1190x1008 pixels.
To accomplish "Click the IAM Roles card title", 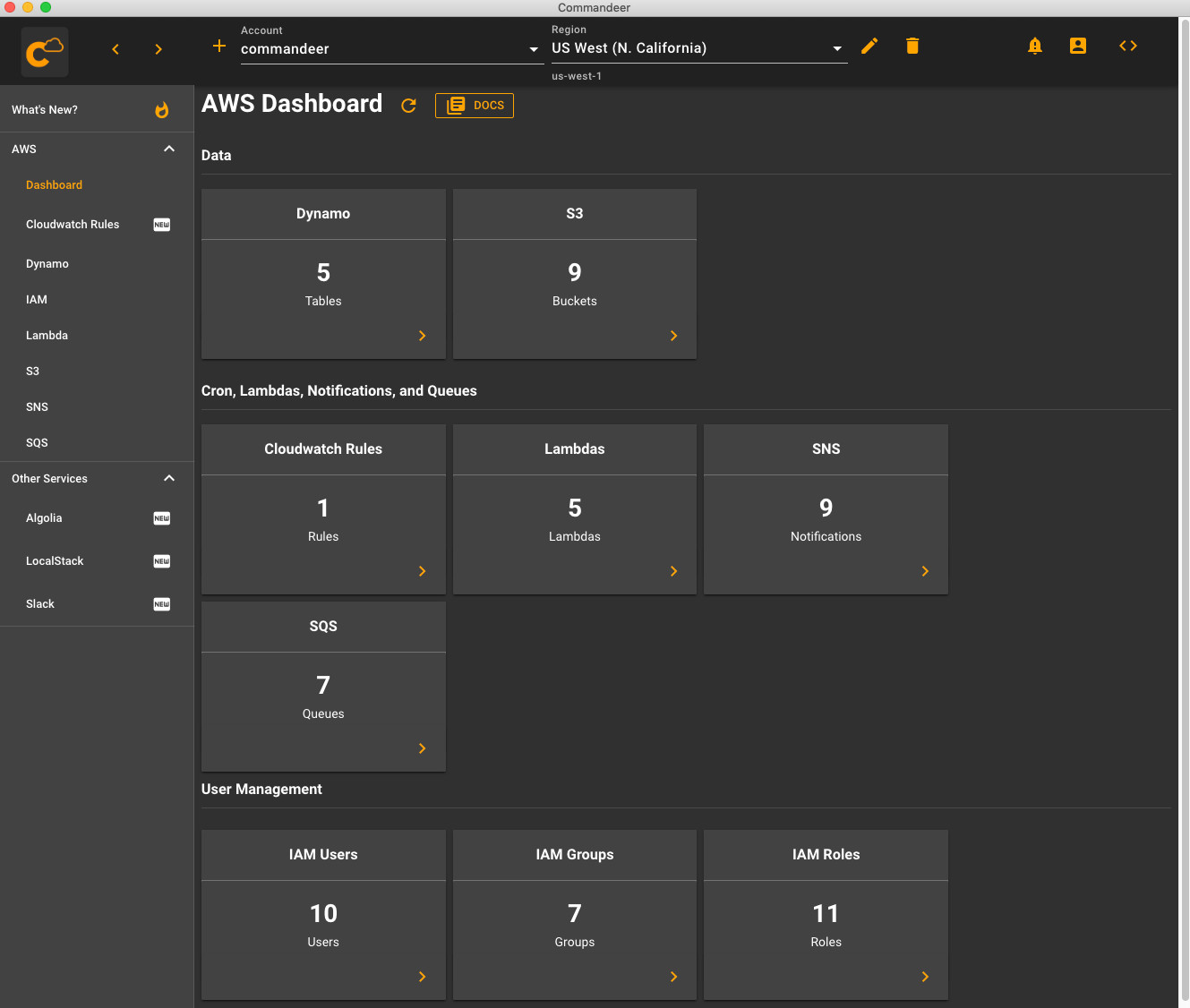I will click(826, 855).
